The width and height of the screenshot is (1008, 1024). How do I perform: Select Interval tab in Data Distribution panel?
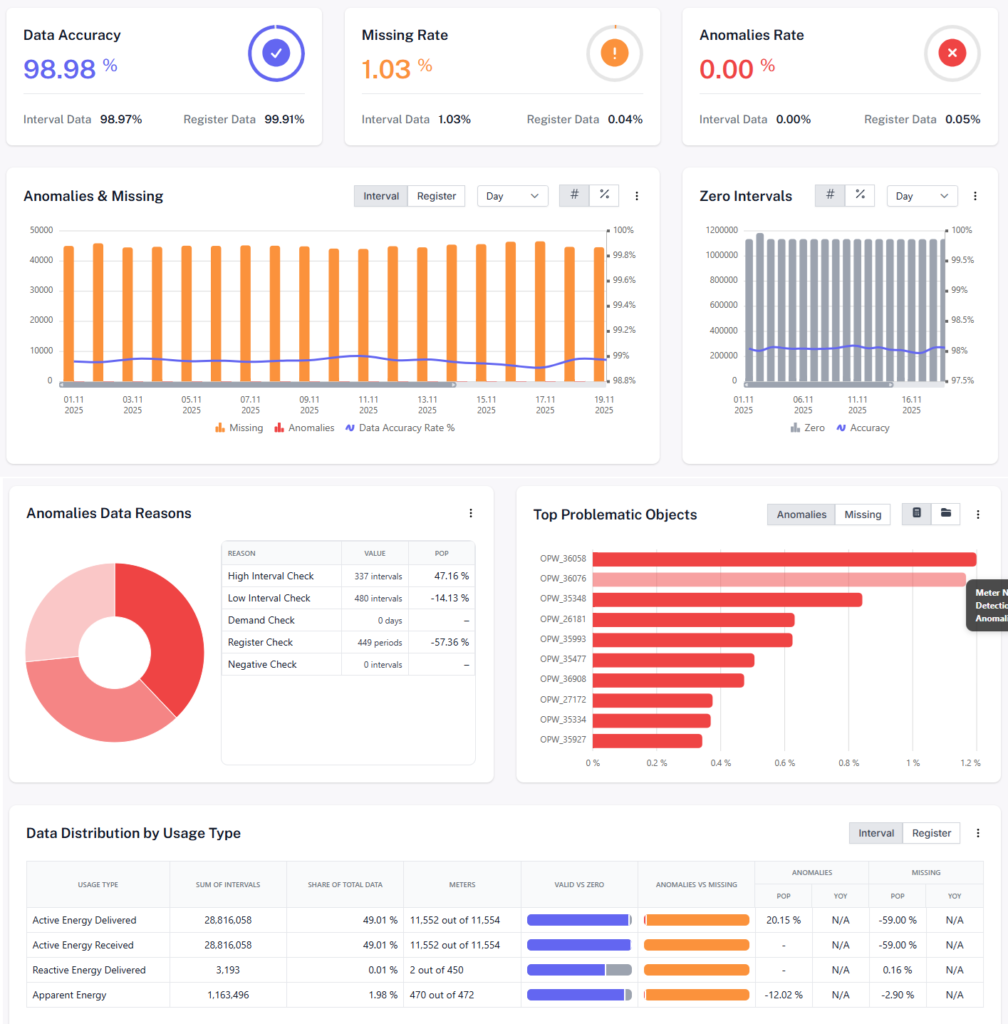point(876,833)
